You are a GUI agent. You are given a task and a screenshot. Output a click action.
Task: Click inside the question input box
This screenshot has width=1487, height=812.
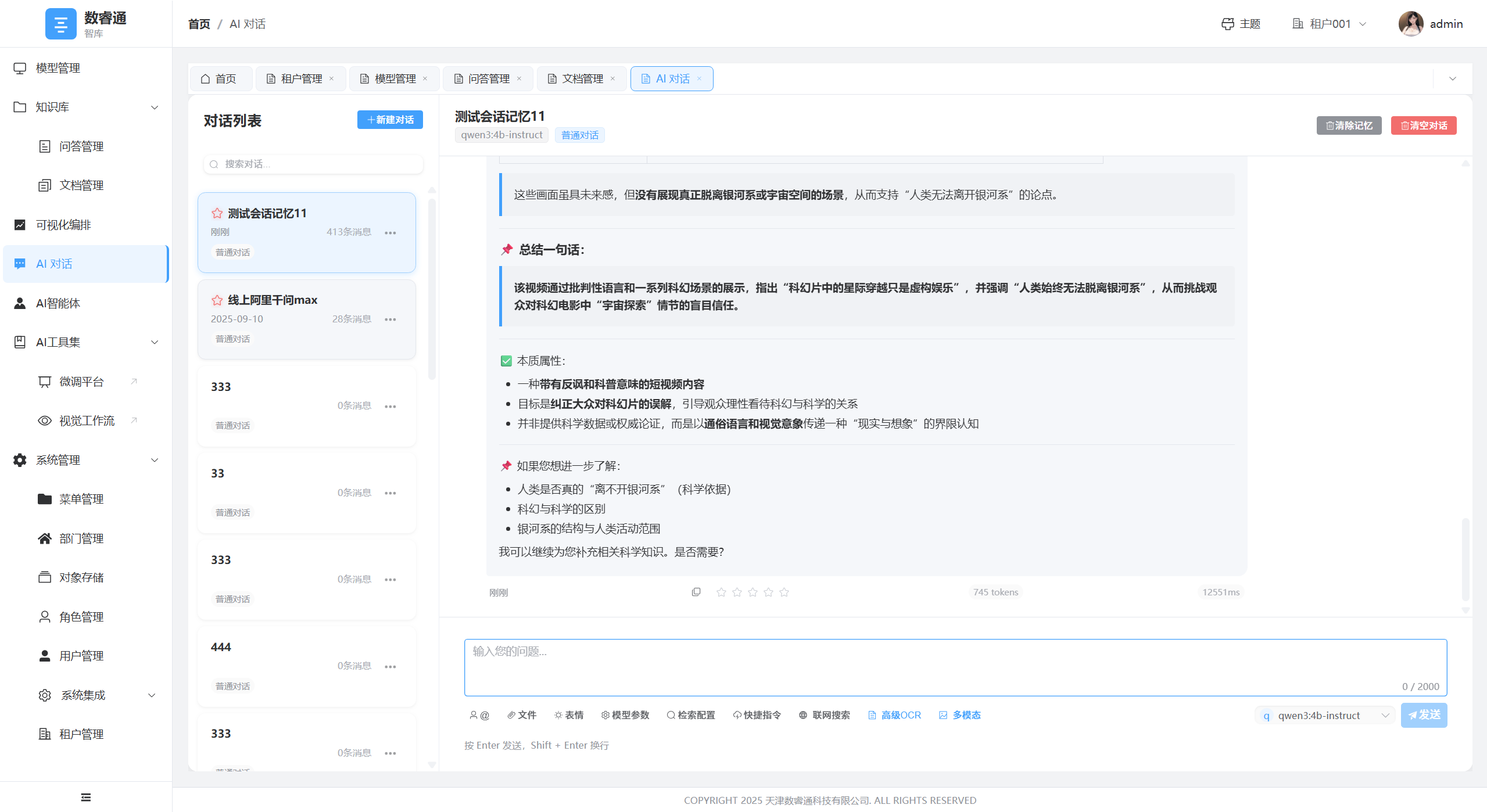(x=953, y=667)
